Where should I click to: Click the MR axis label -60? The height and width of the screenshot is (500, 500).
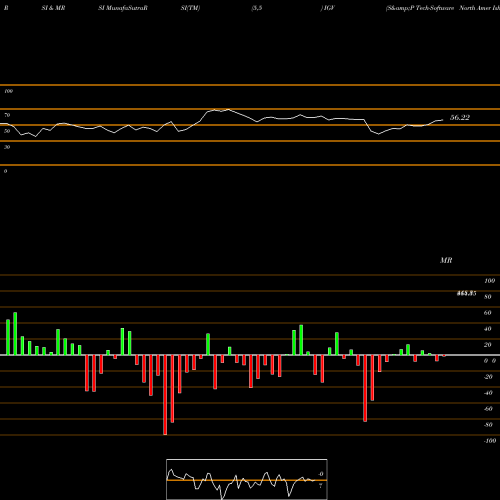coord(488,409)
